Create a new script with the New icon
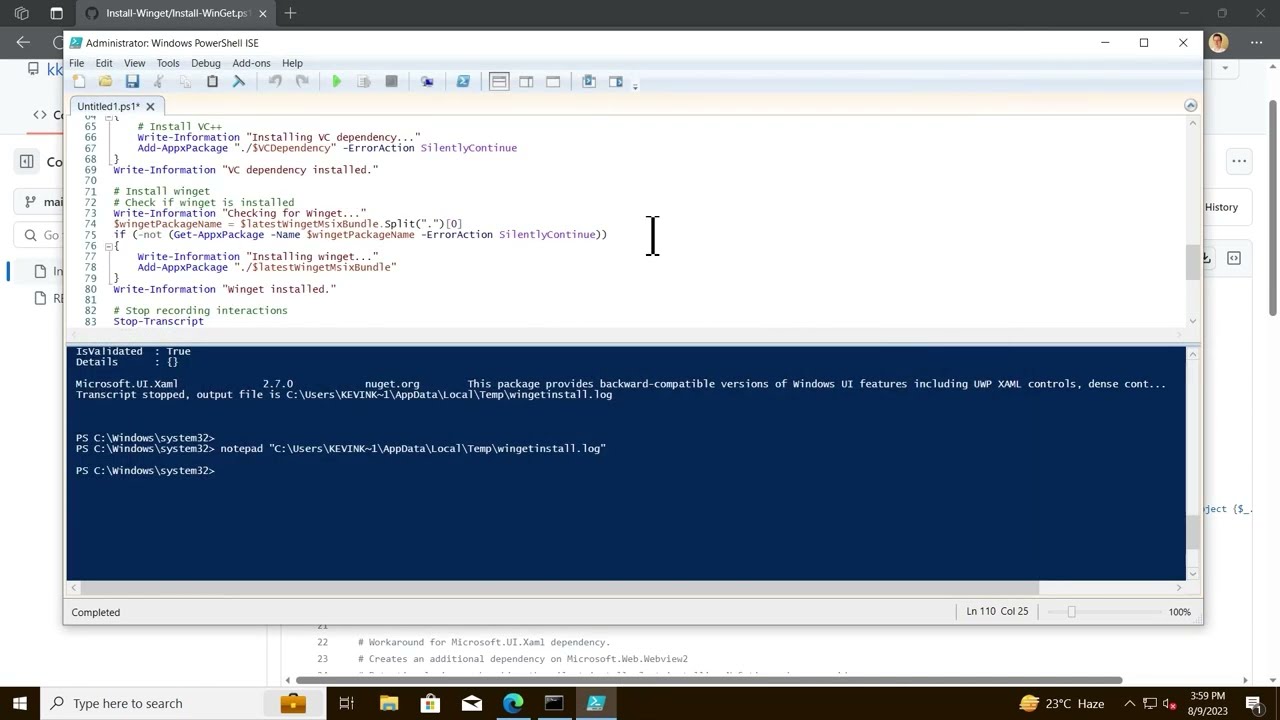 79,82
